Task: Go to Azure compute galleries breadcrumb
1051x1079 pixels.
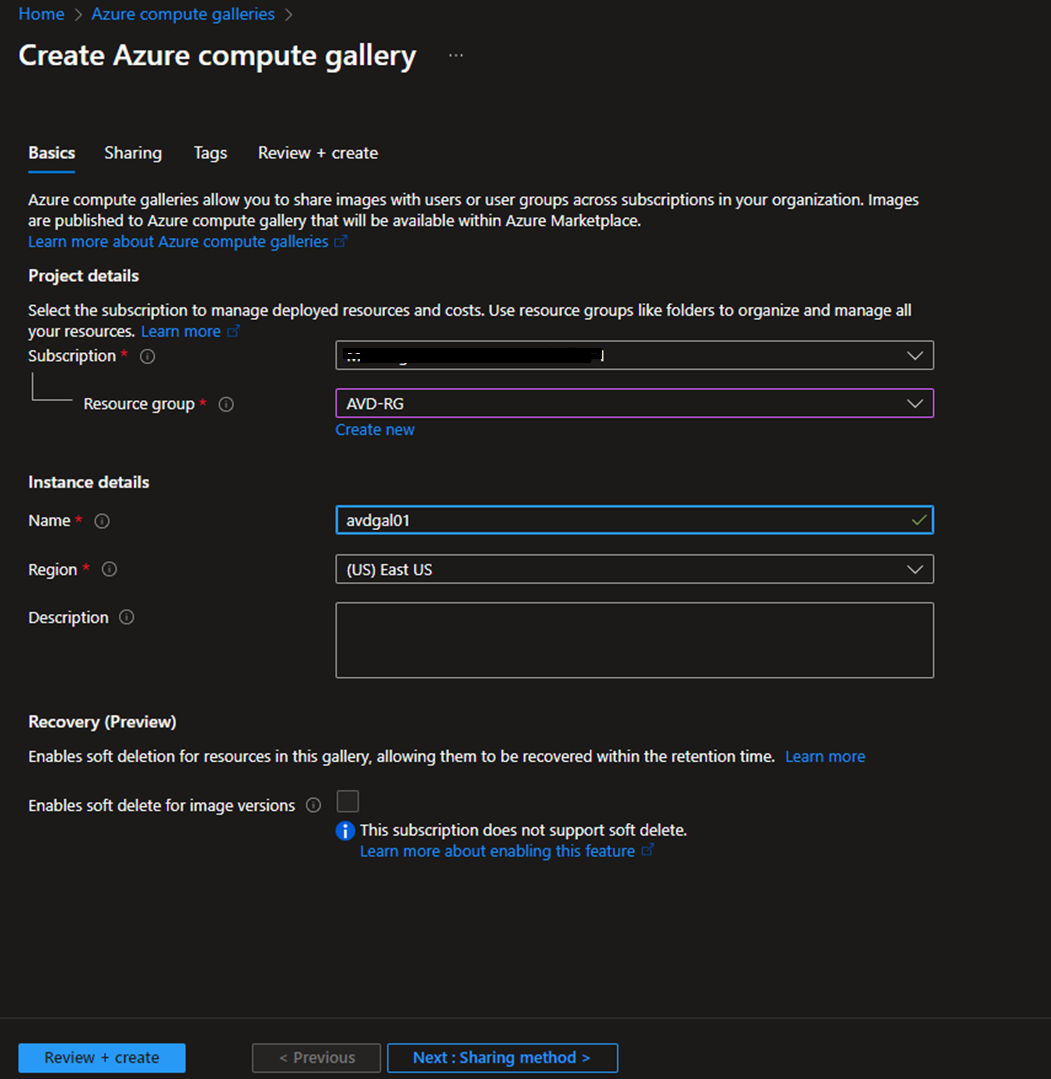Action: (x=183, y=14)
